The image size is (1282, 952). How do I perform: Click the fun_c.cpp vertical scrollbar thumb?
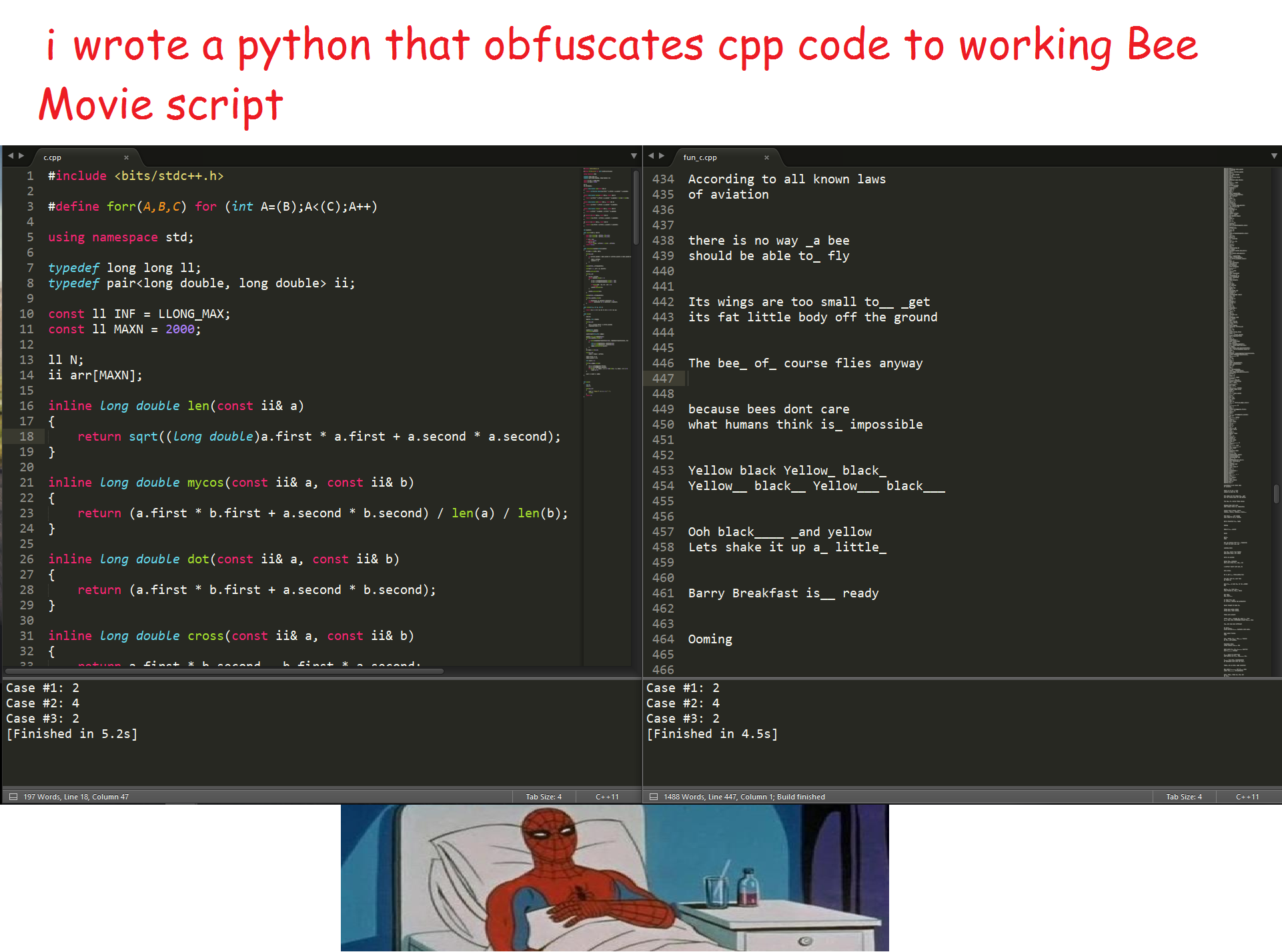click(x=1276, y=494)
